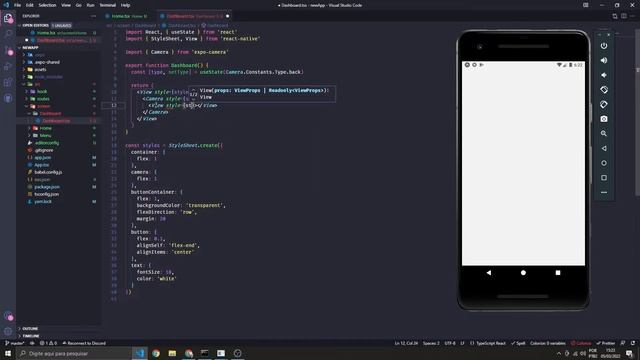The width and height of the screenshot is (640, 360).
Task: Click Reconnect to Discord in the status bar
Action: click(84, 343)
